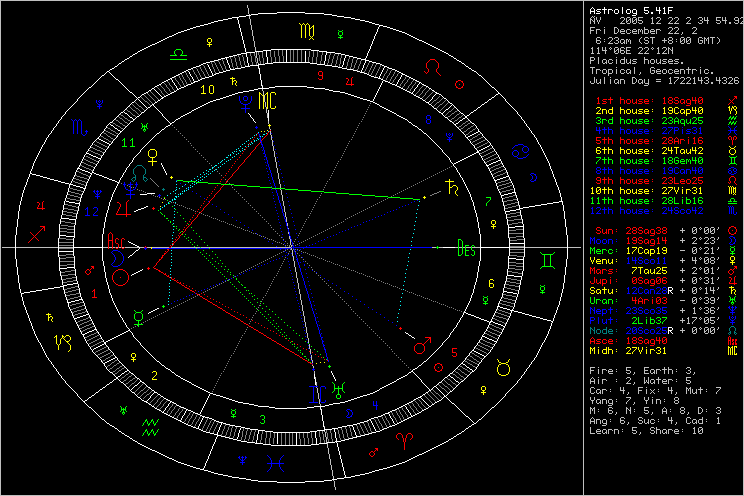The width and height of the screenshot is (744, 496).
Task: Click the green Mercury glyph in the chart wheel
Action: pyautogui.click(x=137, y=318)
